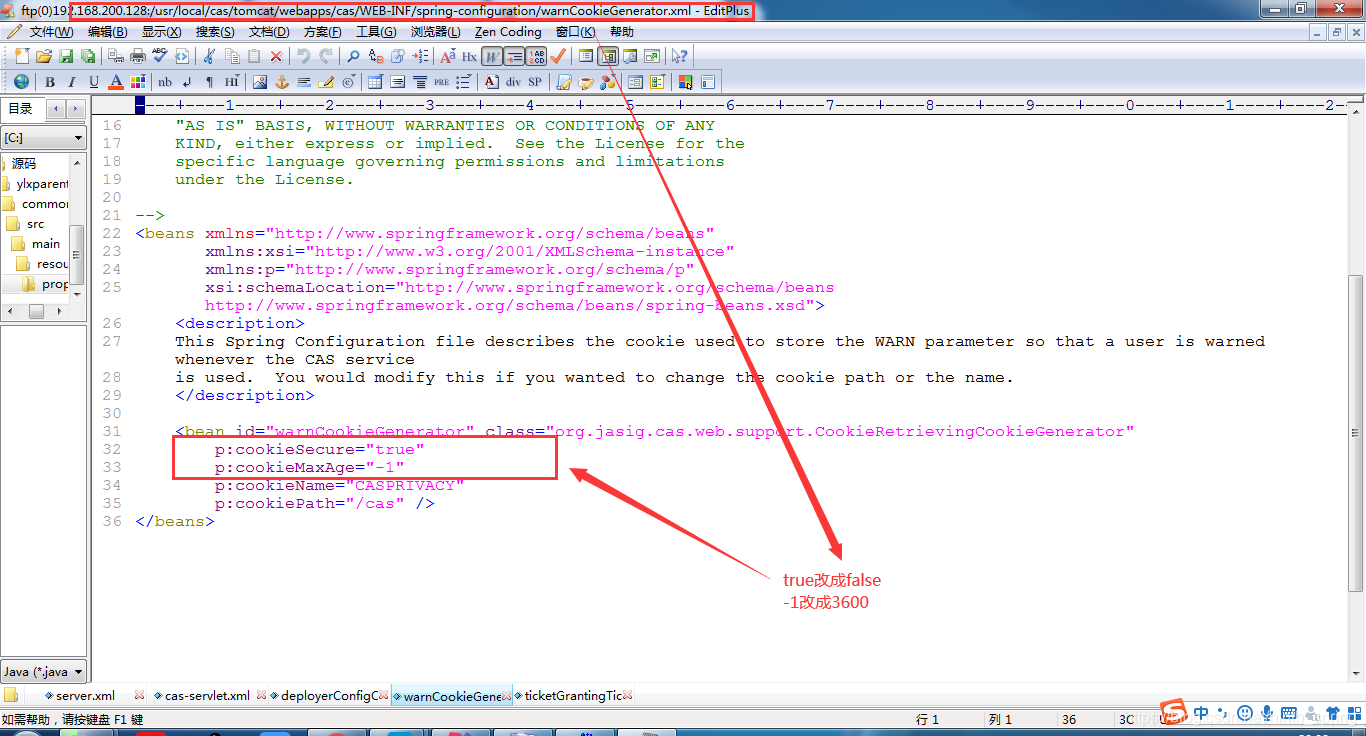1366x736 pixels.
Task: Paste clipboard contents with the Paste icon
Action: pos(254,56)
